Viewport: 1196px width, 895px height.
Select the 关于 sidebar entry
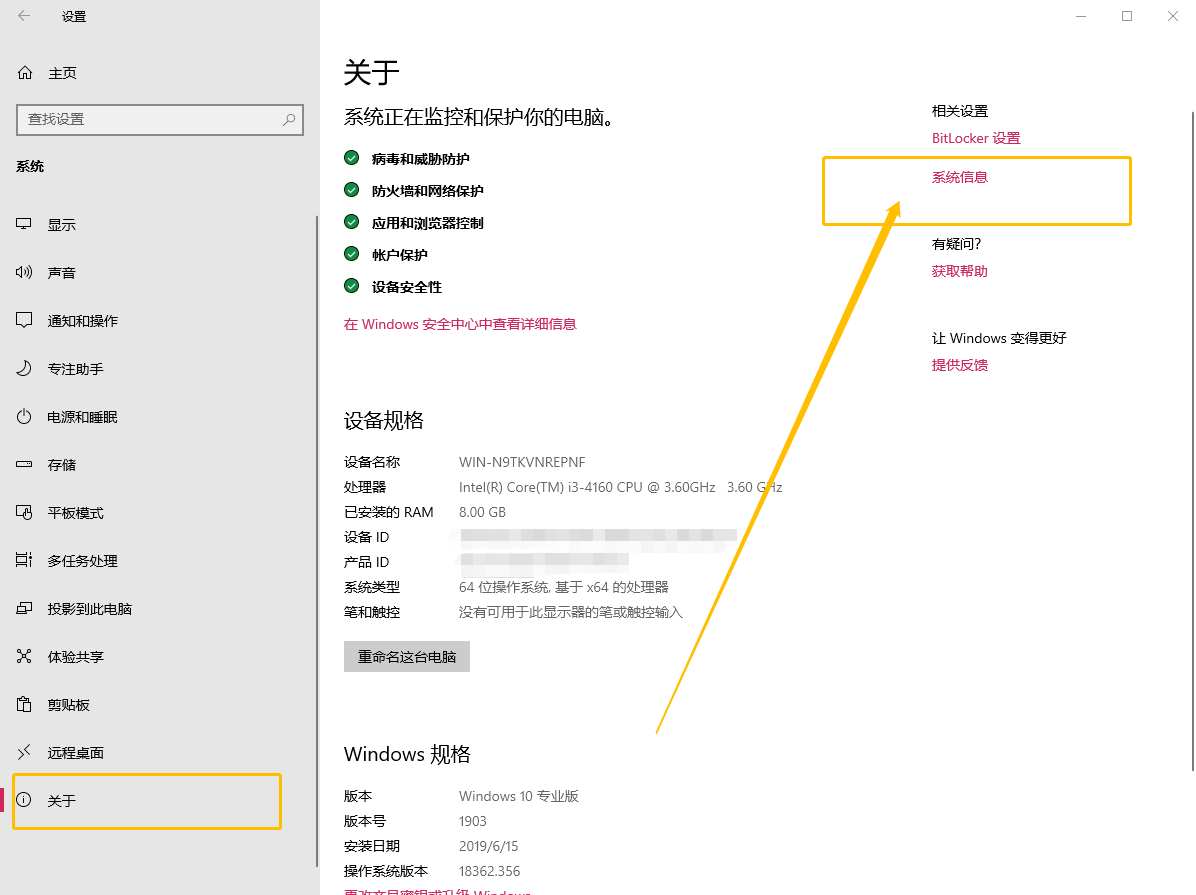pyautogui.click(x=55, y=801)
